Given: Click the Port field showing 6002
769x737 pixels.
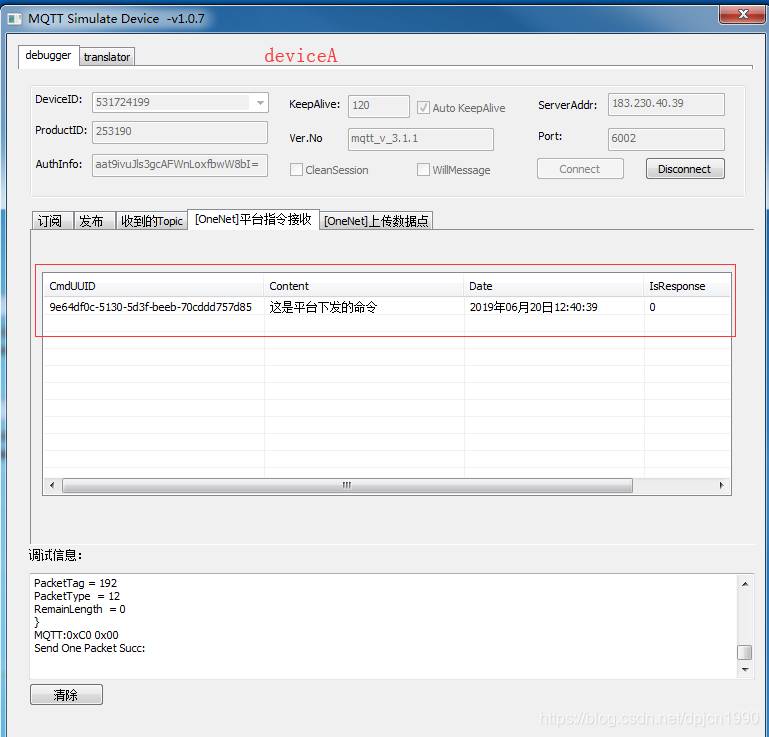Looking at the screenshot, I should (x=666, y=139).
